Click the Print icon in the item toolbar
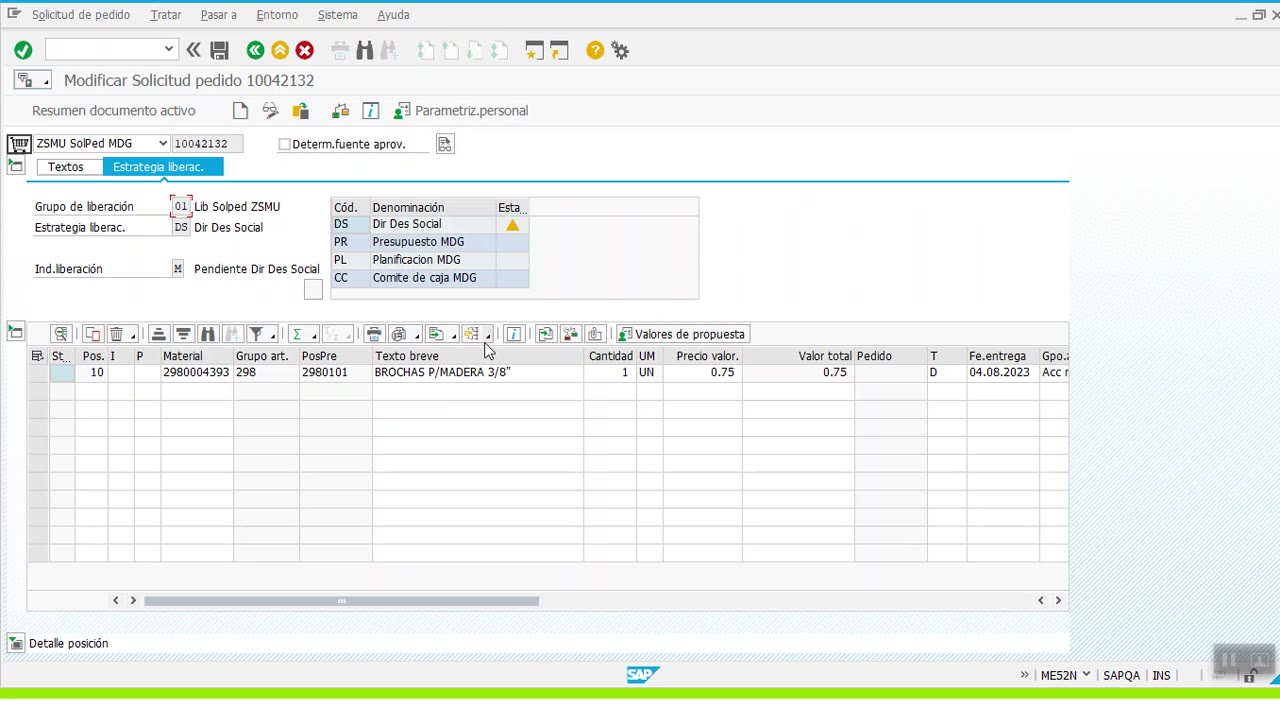 [374, 334]
